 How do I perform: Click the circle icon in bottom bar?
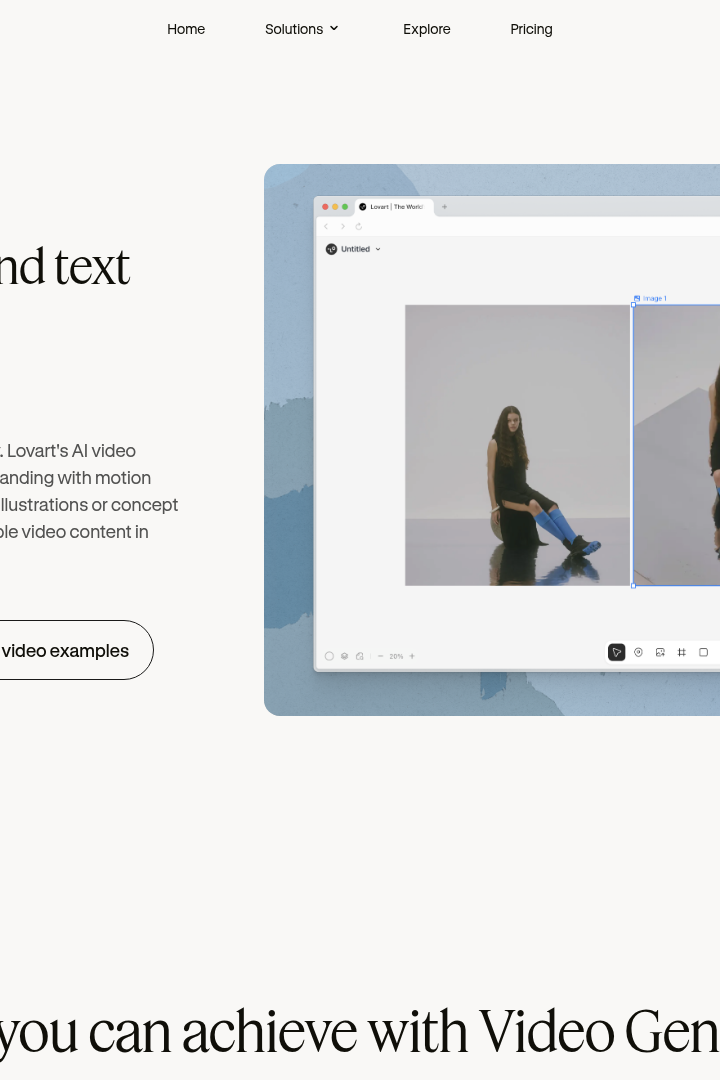(x=329, y=656)
